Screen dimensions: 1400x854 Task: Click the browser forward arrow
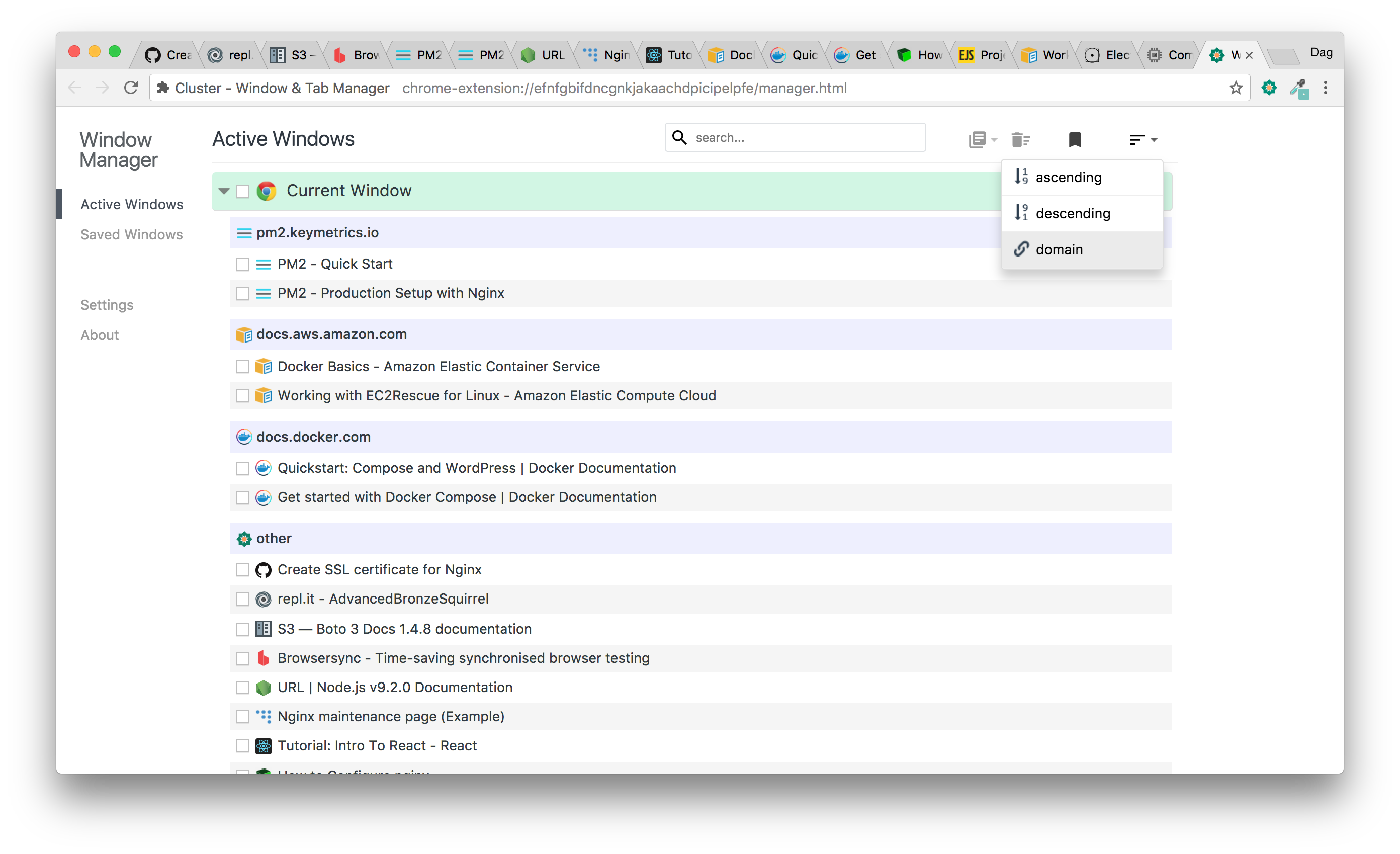coord(102,88)
